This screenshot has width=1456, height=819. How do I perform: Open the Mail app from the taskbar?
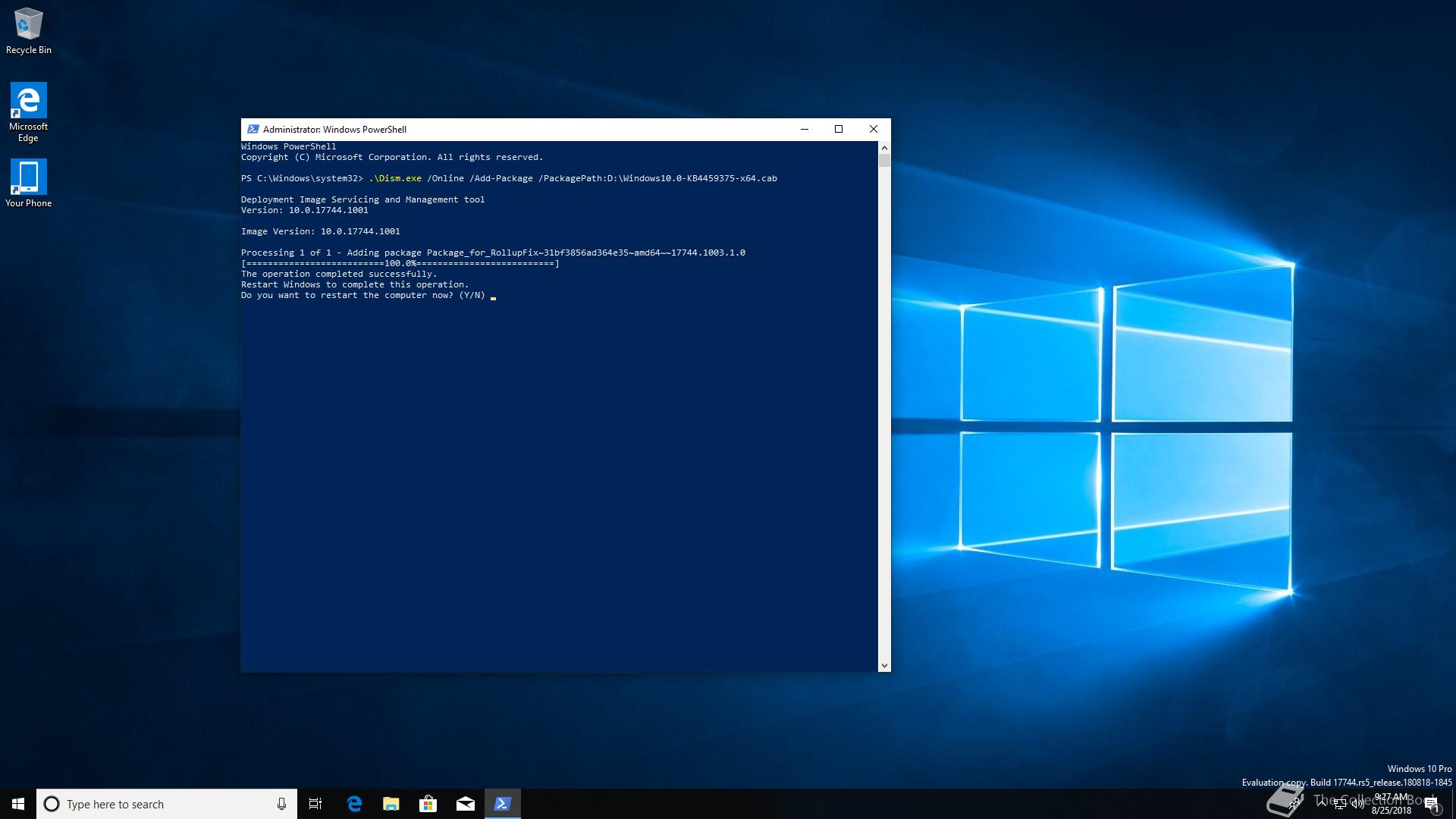[466, 804]
